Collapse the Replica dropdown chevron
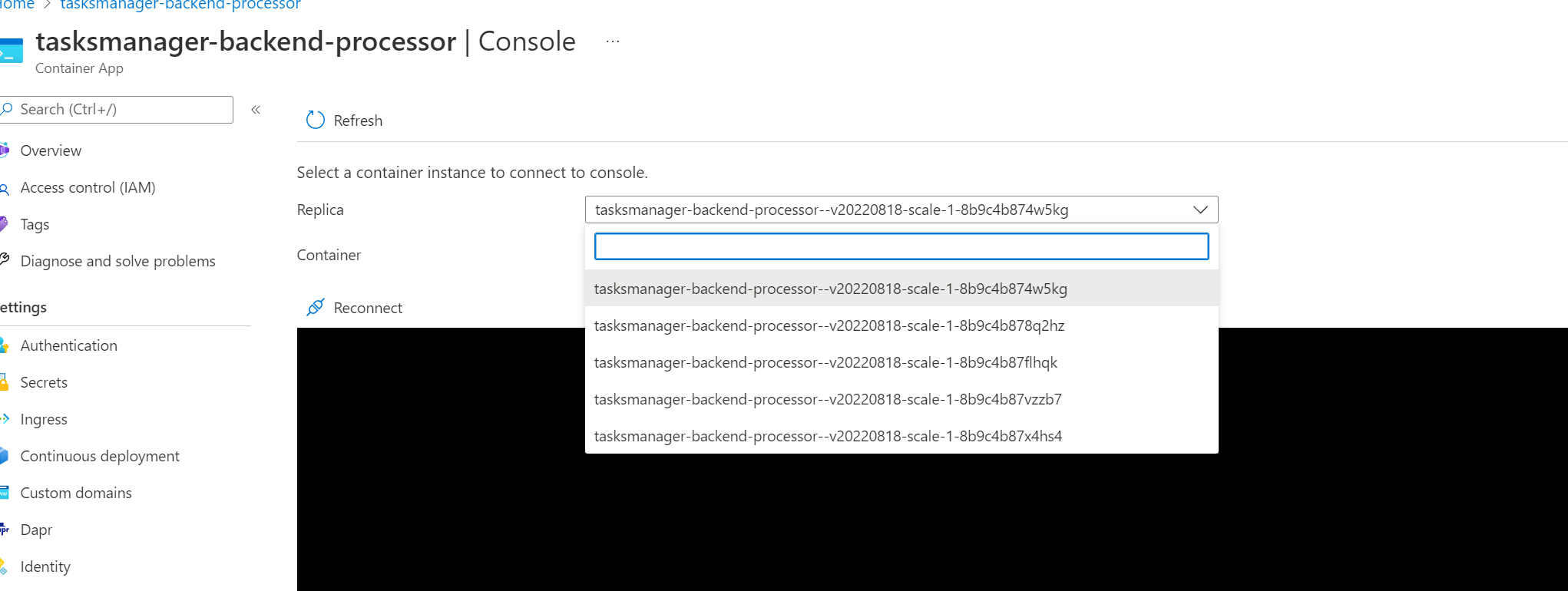1568x591 pixels. coord(1200,210)
